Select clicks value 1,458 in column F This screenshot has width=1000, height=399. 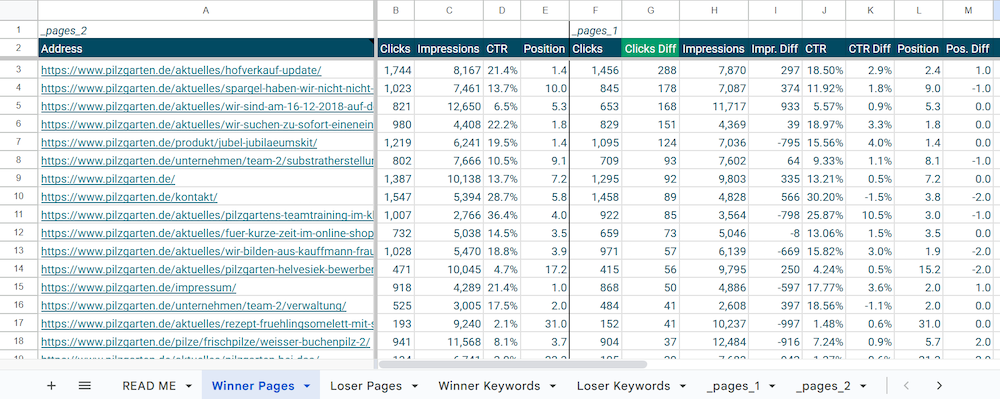coord(595,197)
